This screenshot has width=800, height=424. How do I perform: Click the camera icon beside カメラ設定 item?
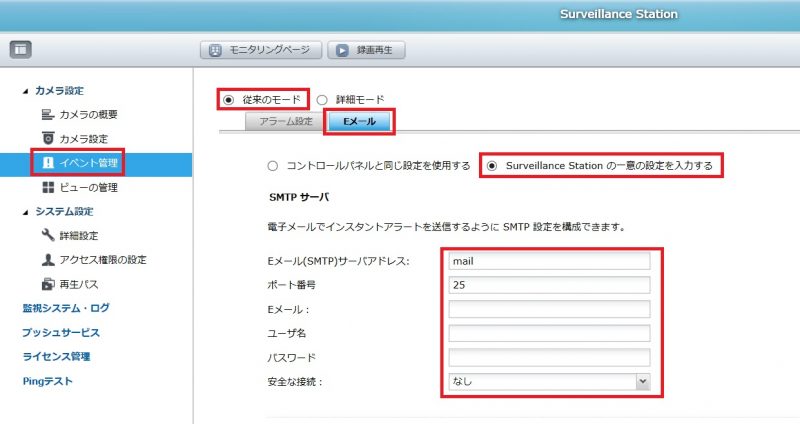tap(47, 138)
